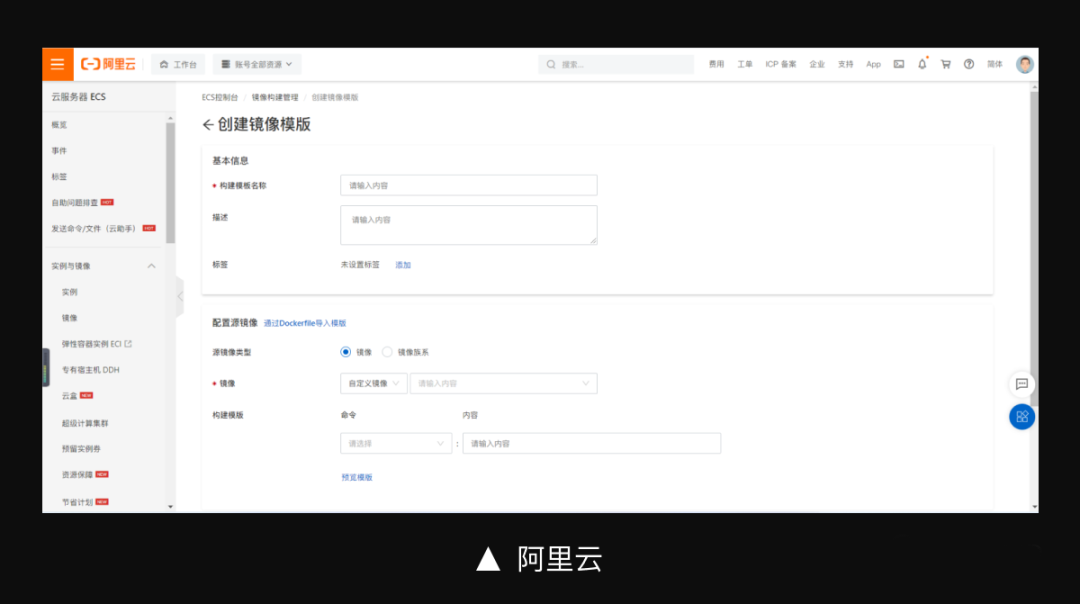1080x604 pixels.
Task: Open 费用 in the top bar
Action: tap(716, 64)
